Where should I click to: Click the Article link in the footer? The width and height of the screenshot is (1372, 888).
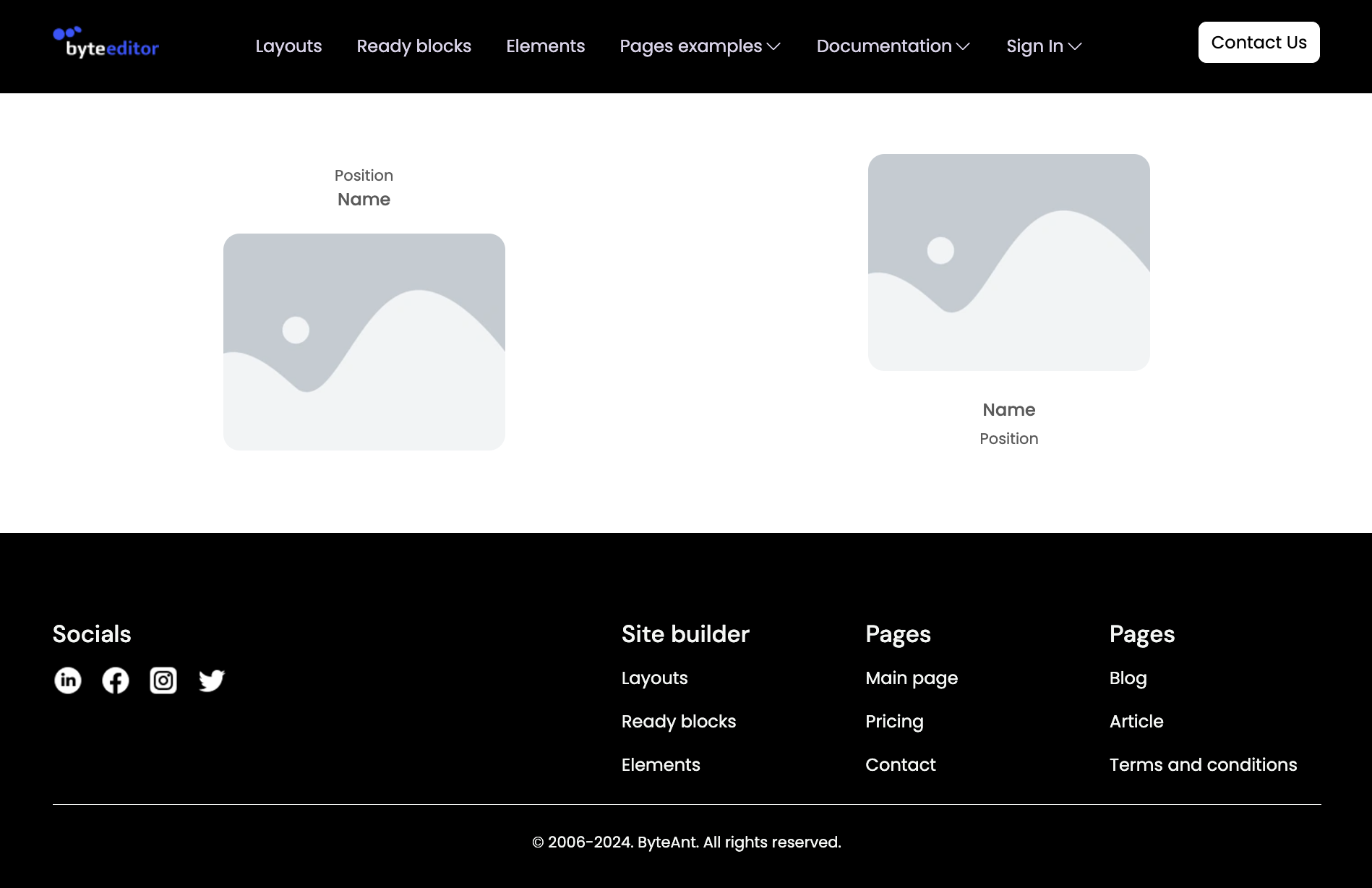[x=1136, y=722]
